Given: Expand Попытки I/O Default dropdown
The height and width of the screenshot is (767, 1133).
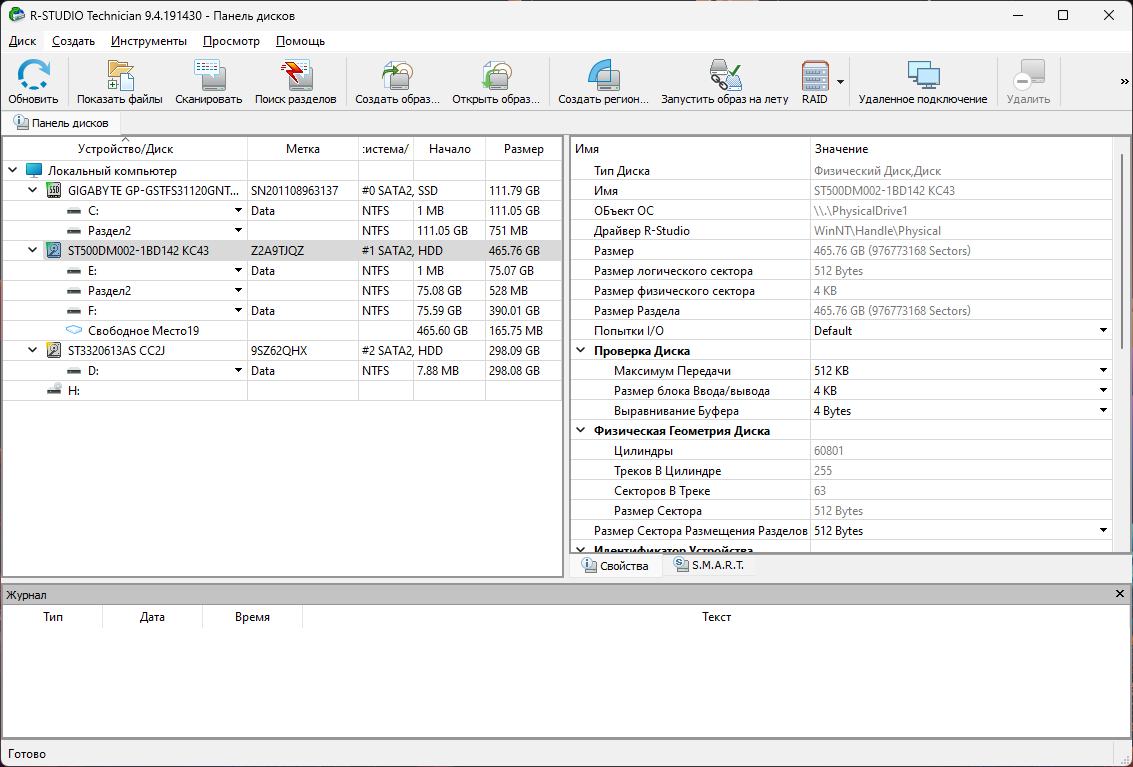Looking at the screenshot, I should pos(1104,331).
